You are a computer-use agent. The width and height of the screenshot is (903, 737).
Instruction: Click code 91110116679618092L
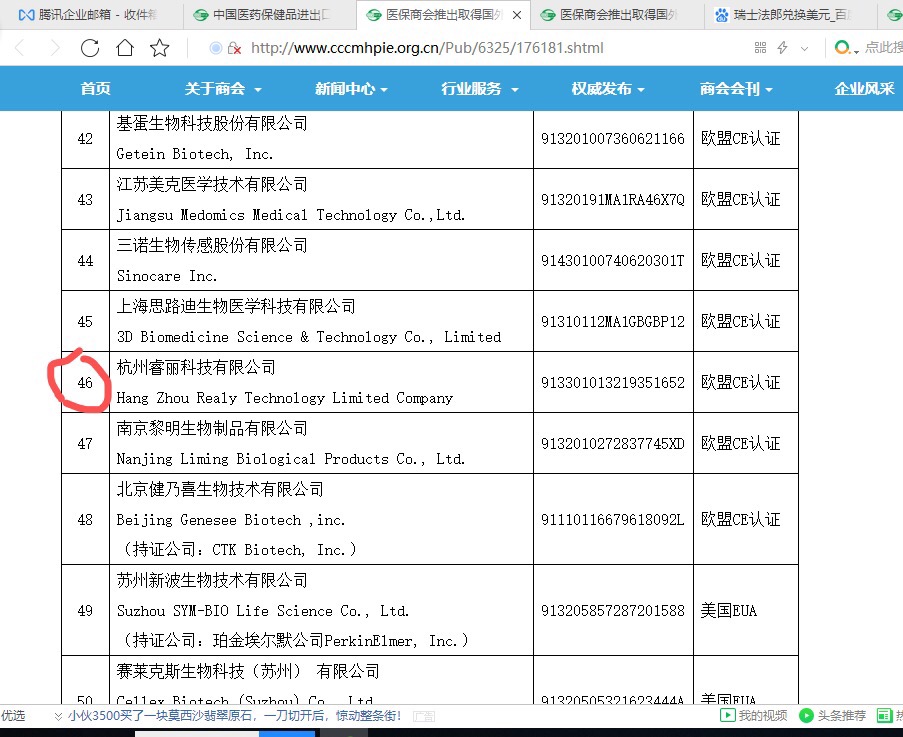pos(613,520)
